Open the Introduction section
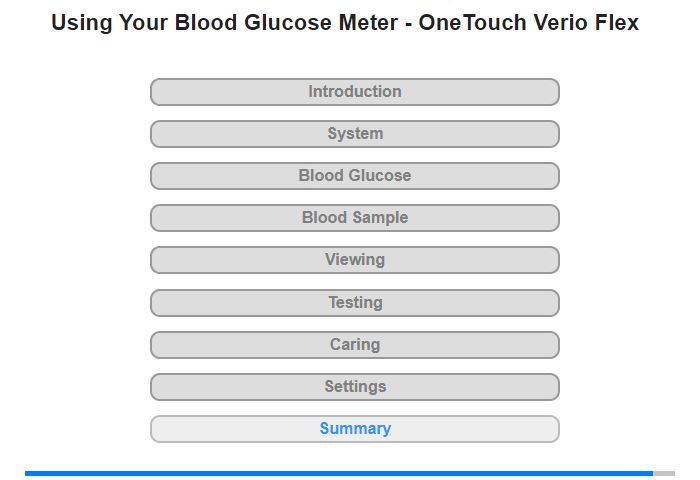Screen dimensions: 700x480 [354, 92]
